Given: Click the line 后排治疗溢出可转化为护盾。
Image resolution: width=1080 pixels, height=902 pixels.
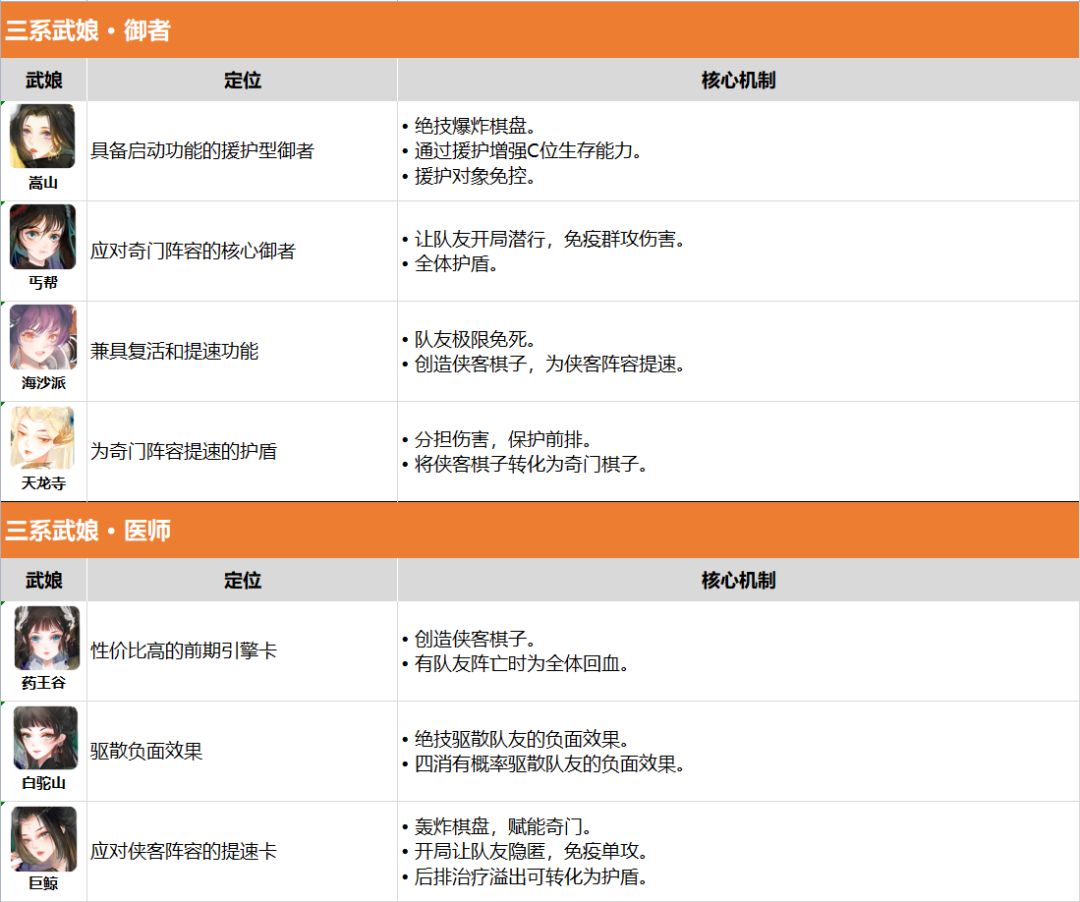Looking at the screenshot, I should click(525, 877).
